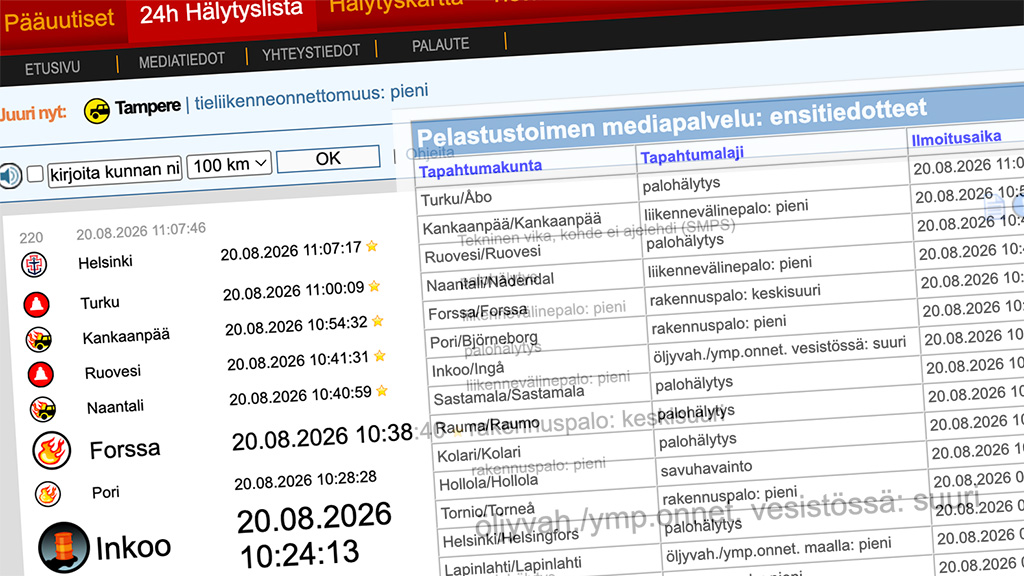Select Ruovesi in the alert list
Screen dimensions: 1024x576
[112, 372]
